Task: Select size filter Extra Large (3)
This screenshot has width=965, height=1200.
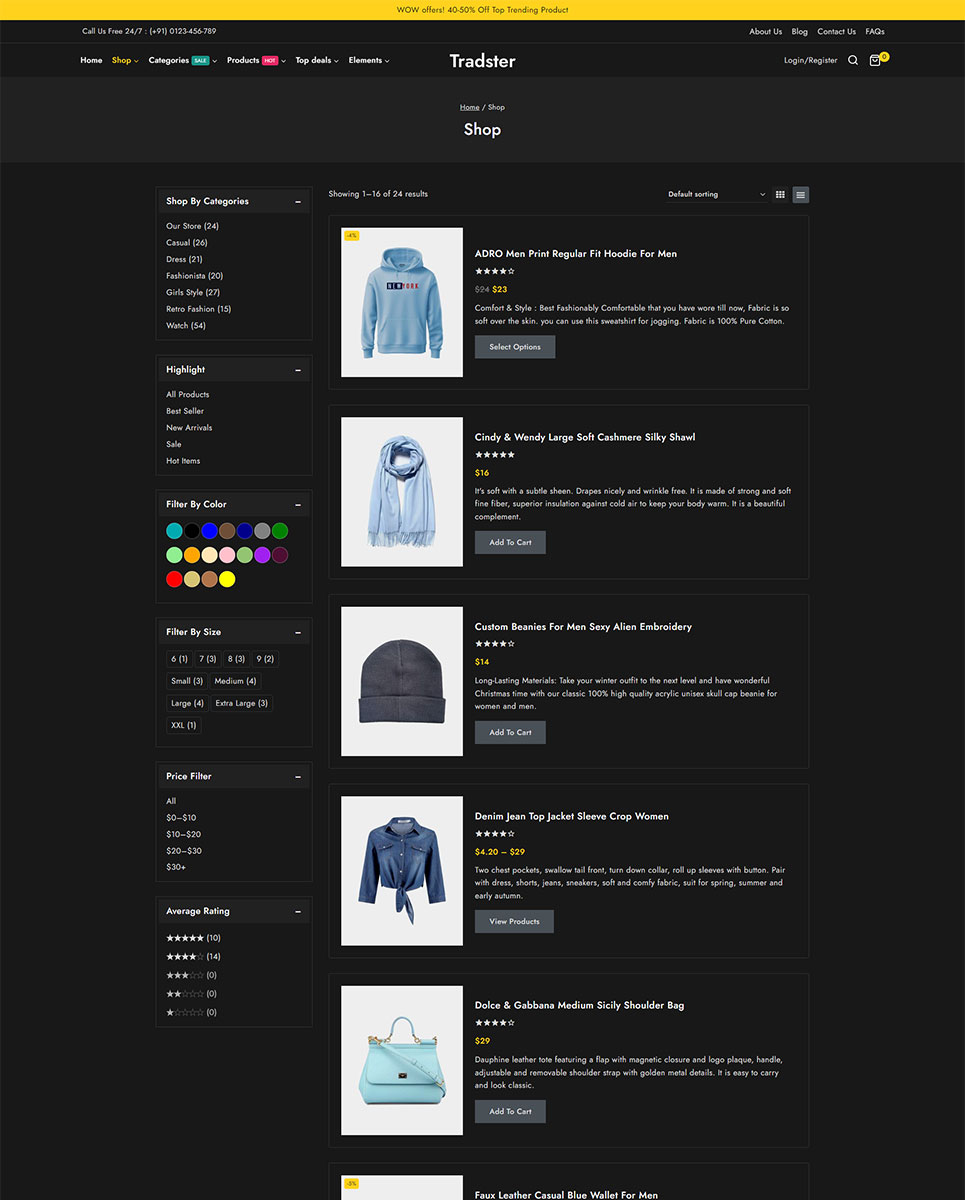Action: [x=242, y=703]
